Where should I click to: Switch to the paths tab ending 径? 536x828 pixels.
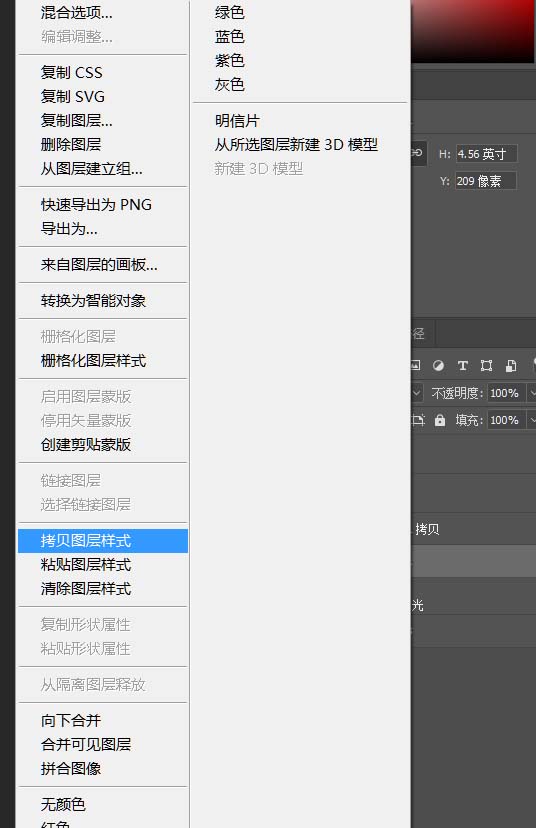(422, 333)
